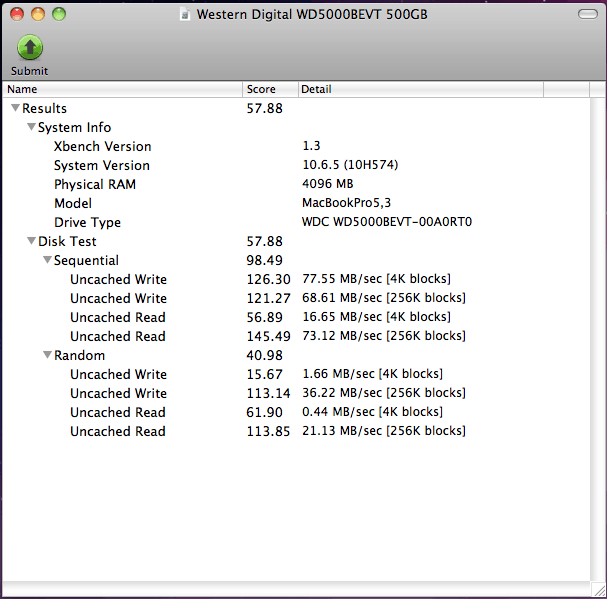The width and height of the screenshot is (607, 599).
Task: Select Uncached Write row scoring 121.27
Action: click(x=296, y=298)
